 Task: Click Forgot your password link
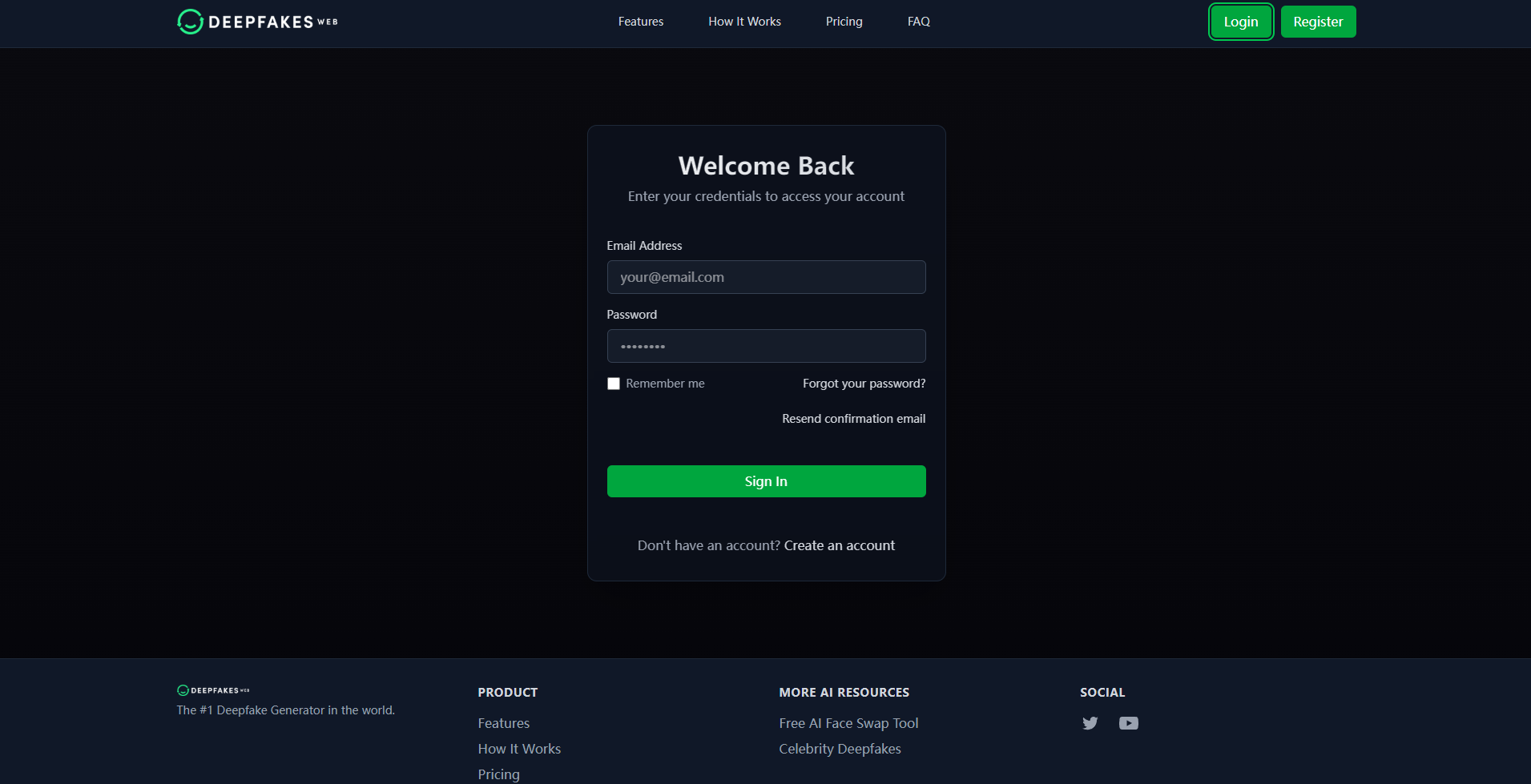[x=864, y=384]
